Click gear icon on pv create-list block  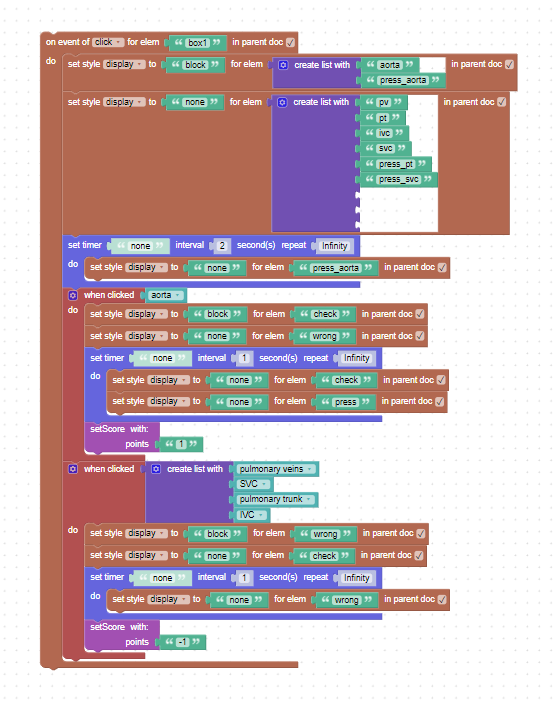pyautogui.click(x=282, y=103)
